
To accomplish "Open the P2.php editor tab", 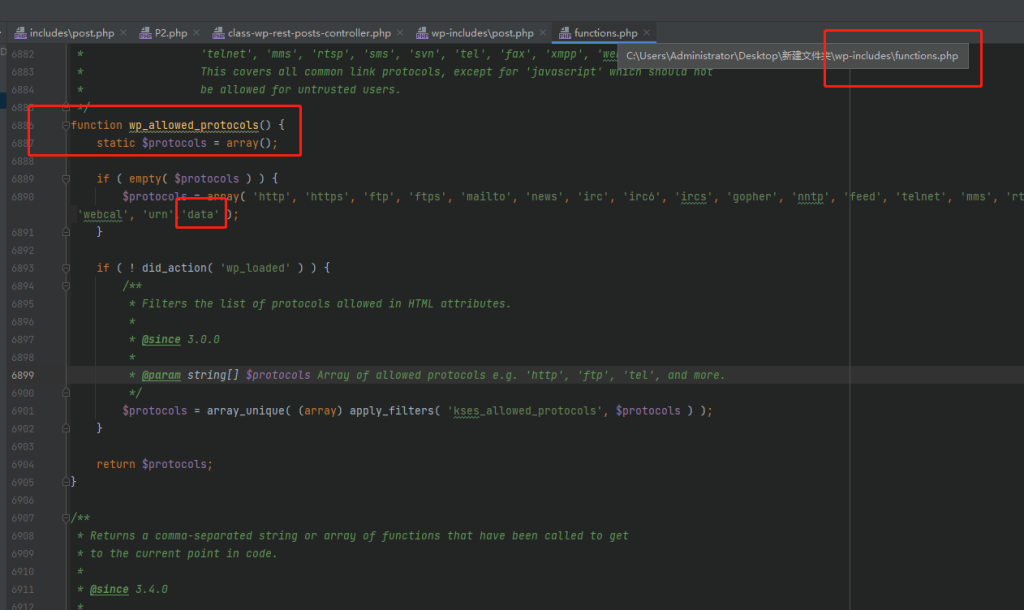I will coord(171,33).
